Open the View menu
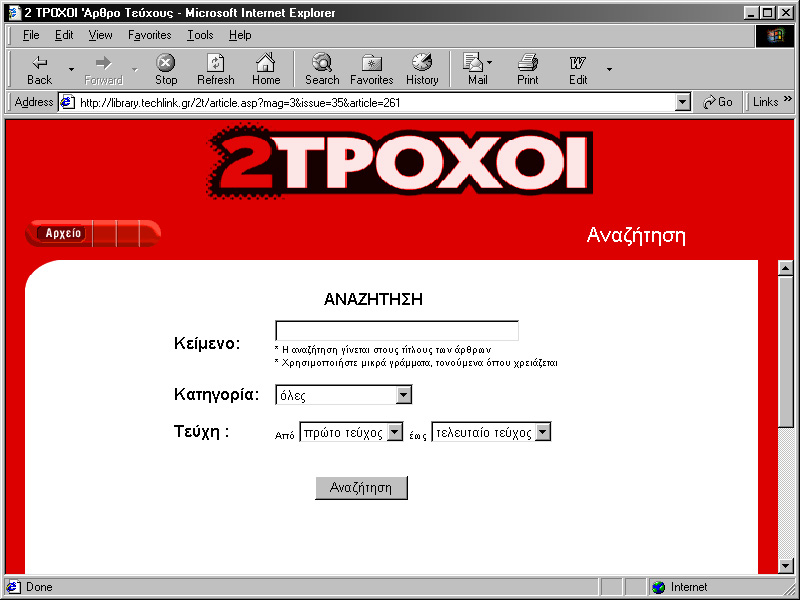This screenshot has width=800, height=600. click(x=100, y=35)
